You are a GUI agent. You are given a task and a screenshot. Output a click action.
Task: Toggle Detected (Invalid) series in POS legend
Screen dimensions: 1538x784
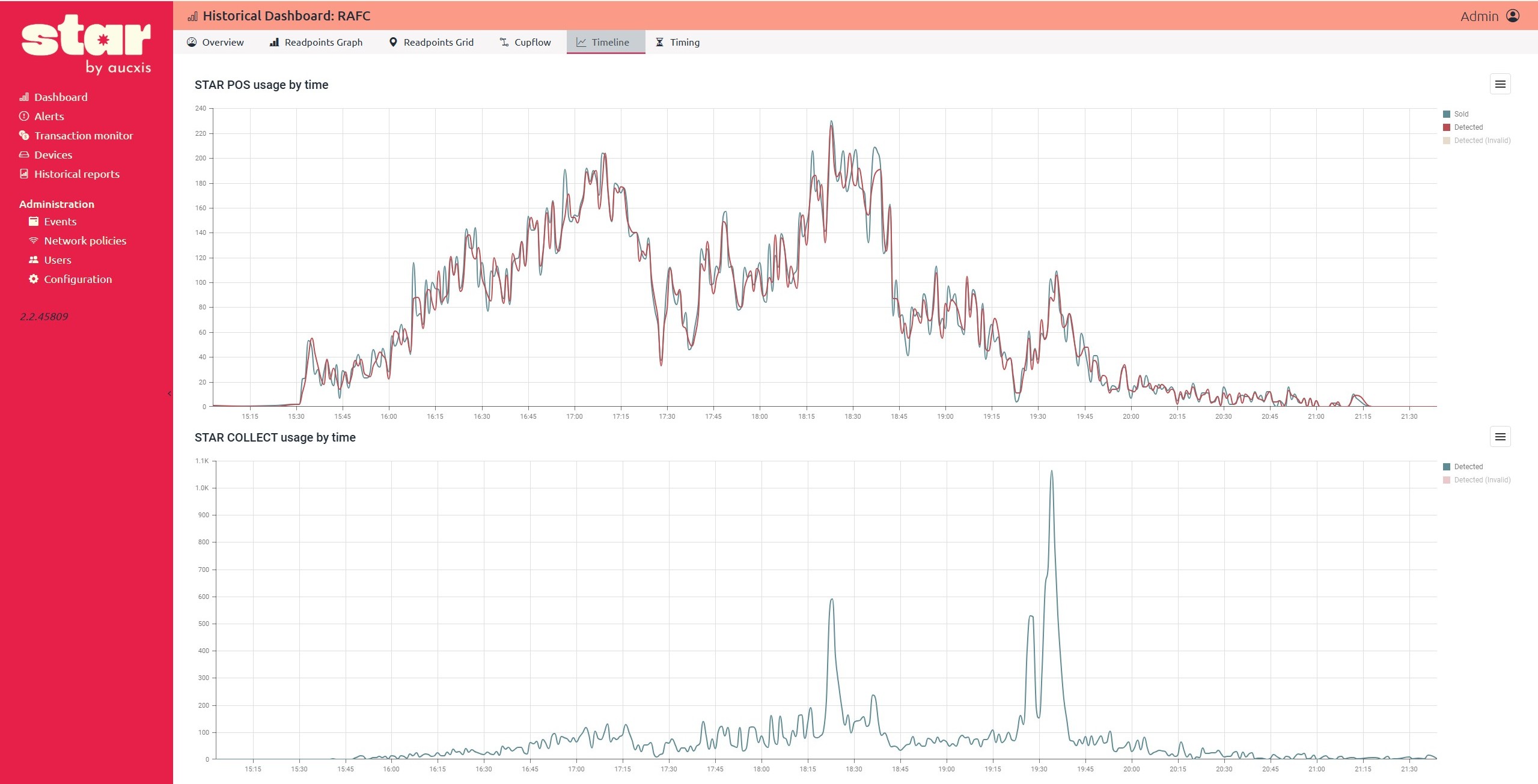[1477, 141]
